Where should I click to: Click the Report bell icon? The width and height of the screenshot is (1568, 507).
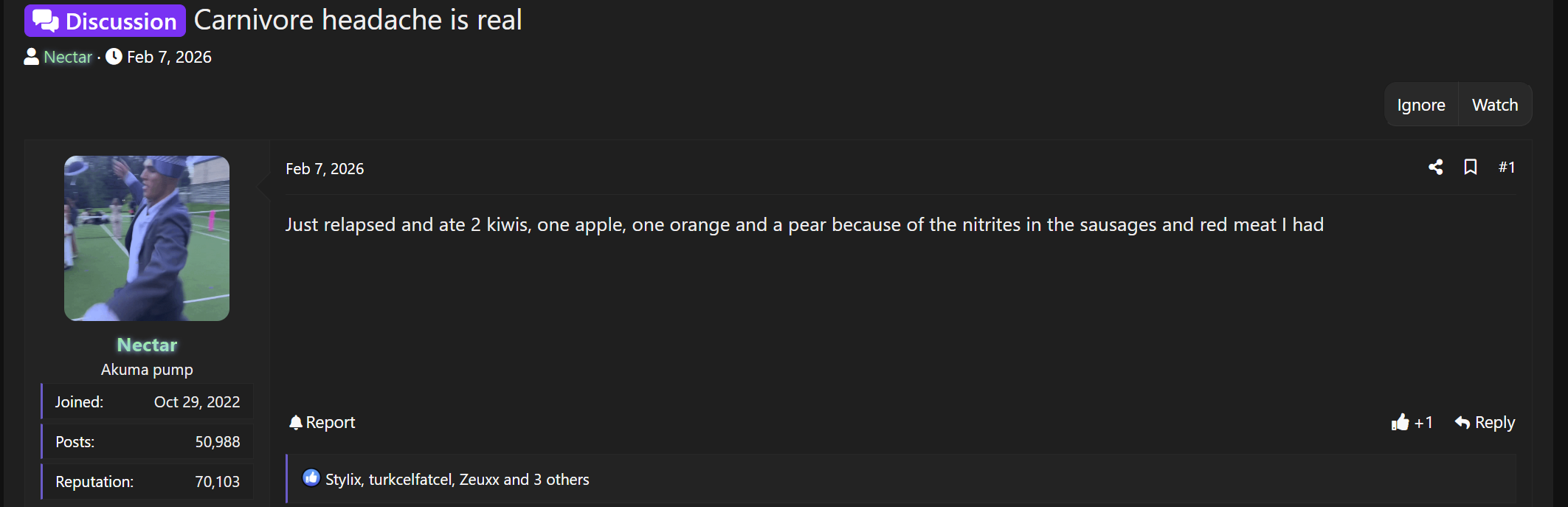coord(295,422)
